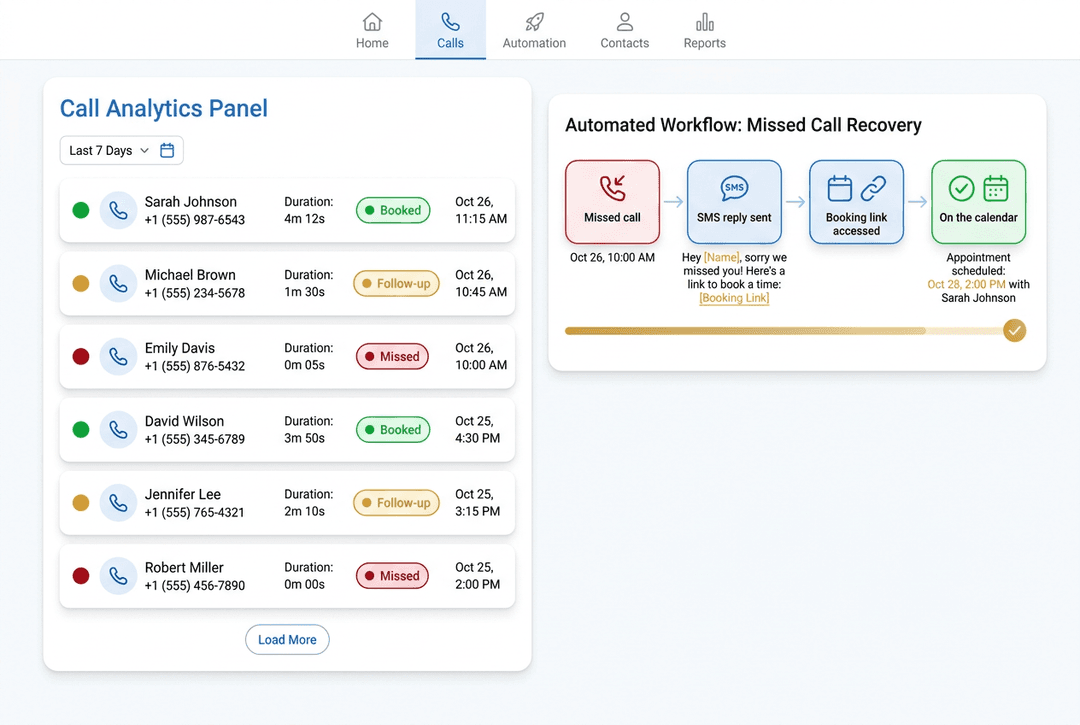Open the Reports tab
The height and width of the screenshot is (725, 1080).
705,30
